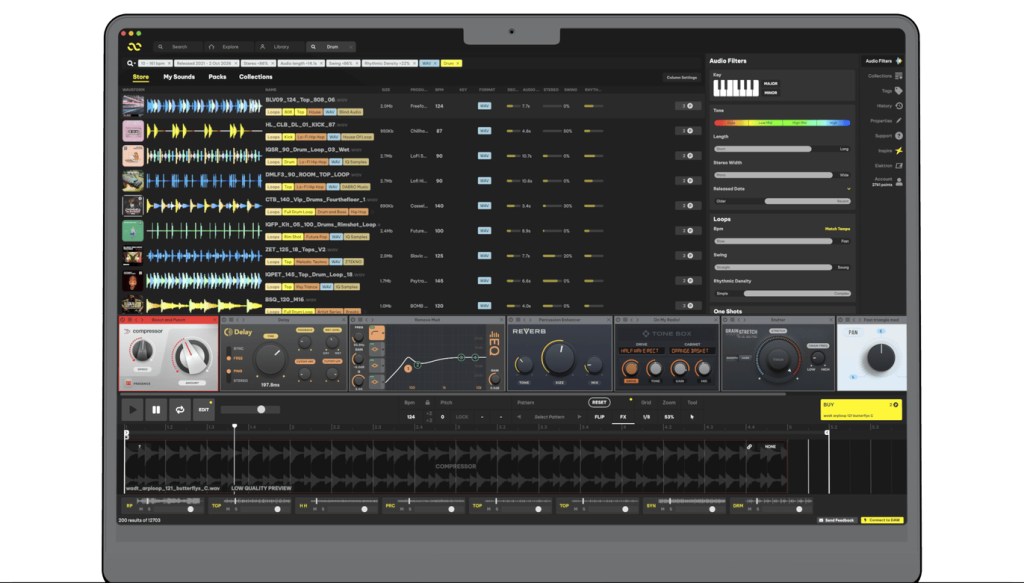1024x583 pixels.
Task: Open the Tags sidebar icon
Action: pyautogui.click(x=899, y=91)
